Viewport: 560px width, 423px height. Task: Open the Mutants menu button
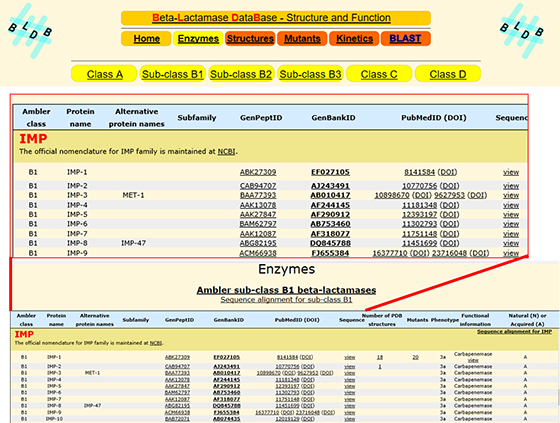pos(302,39)
